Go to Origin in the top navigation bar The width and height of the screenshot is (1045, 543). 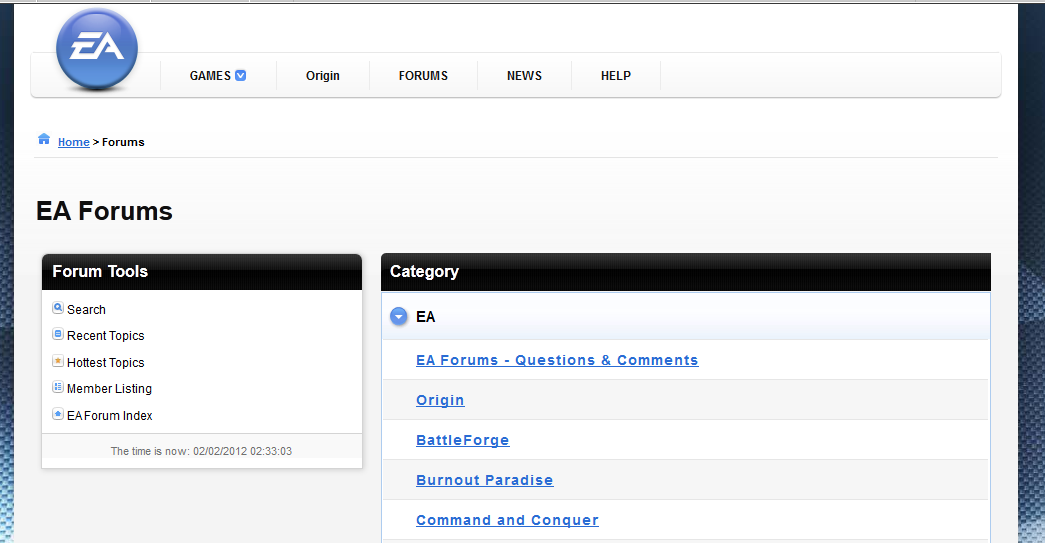[x=323, y=76]
